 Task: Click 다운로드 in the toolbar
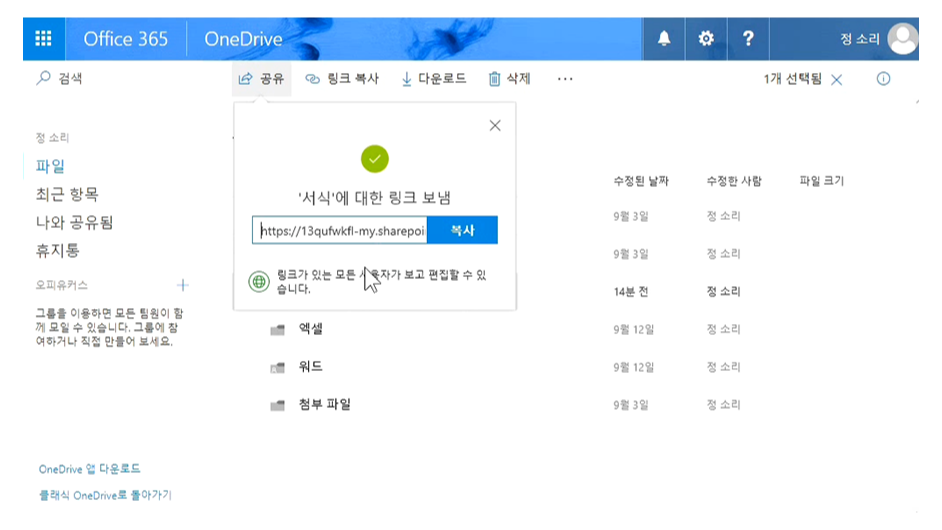click(x=433, y=79)
